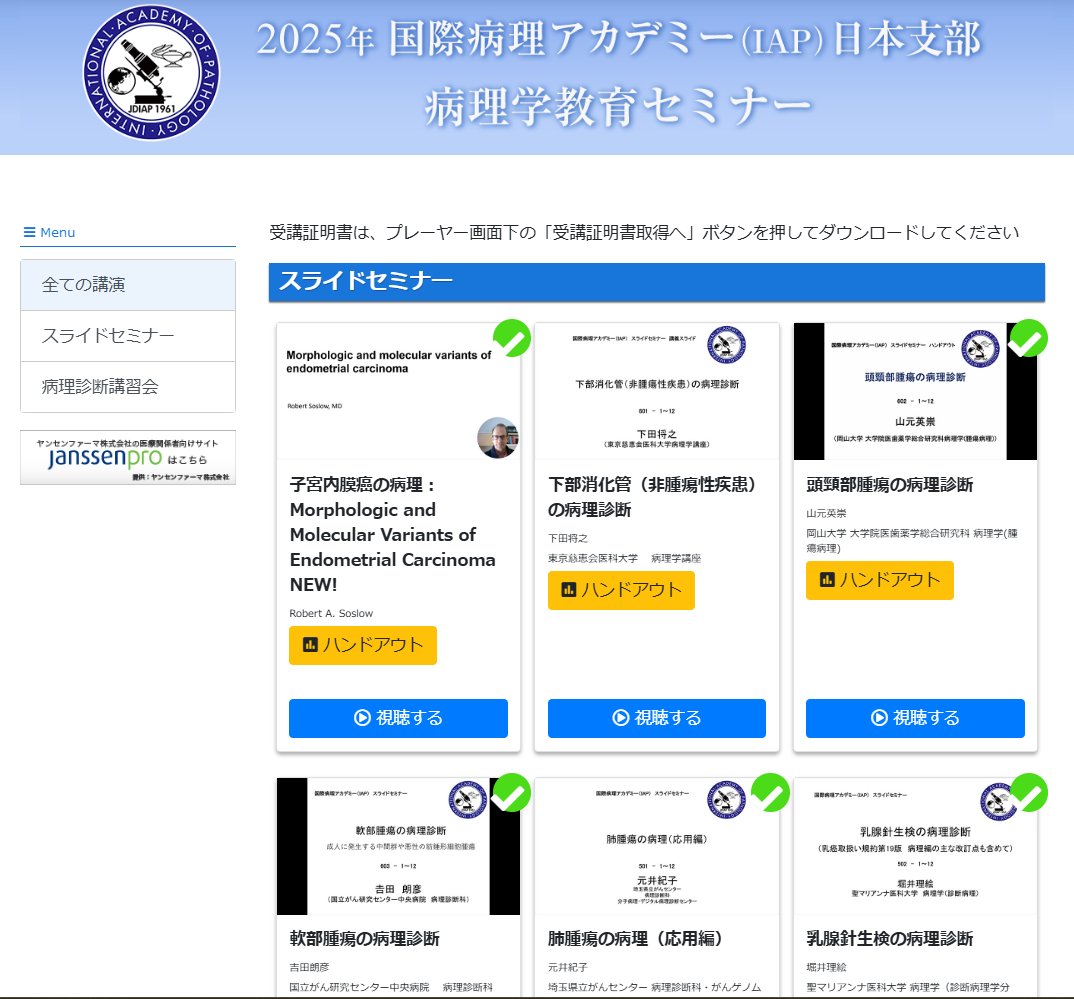Click the International Academy of Pathology logo
The width and height of the screenshot is (1074, 999).
coord(151,73)
